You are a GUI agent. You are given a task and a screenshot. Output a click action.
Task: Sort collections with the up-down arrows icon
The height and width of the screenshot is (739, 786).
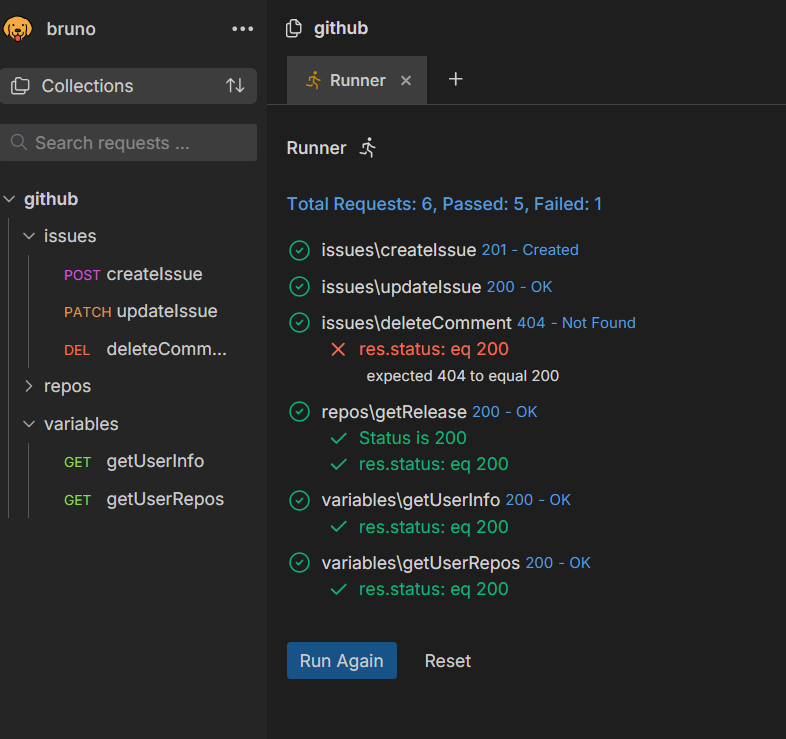click(235, 86)
